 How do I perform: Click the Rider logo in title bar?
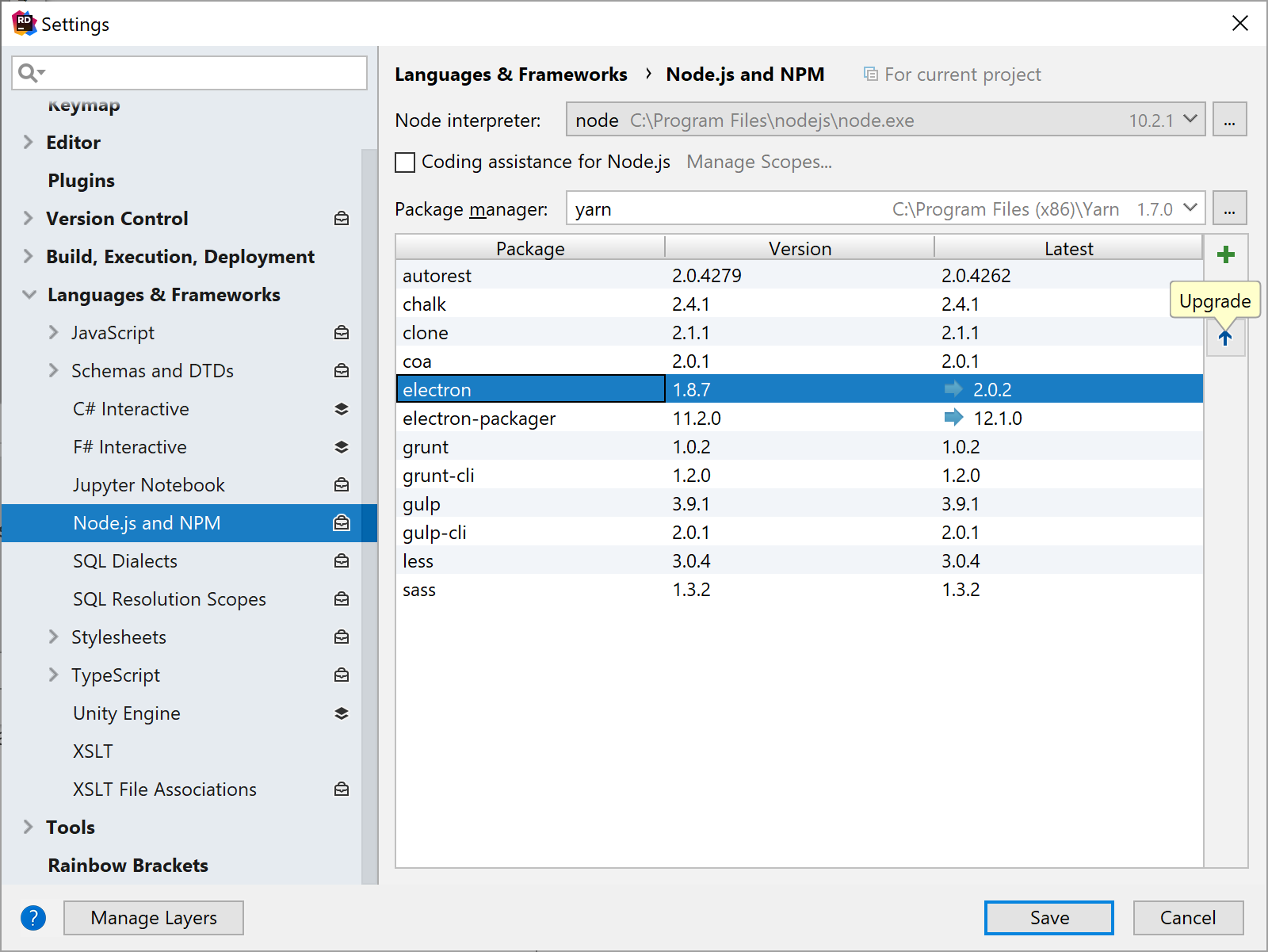25,23
